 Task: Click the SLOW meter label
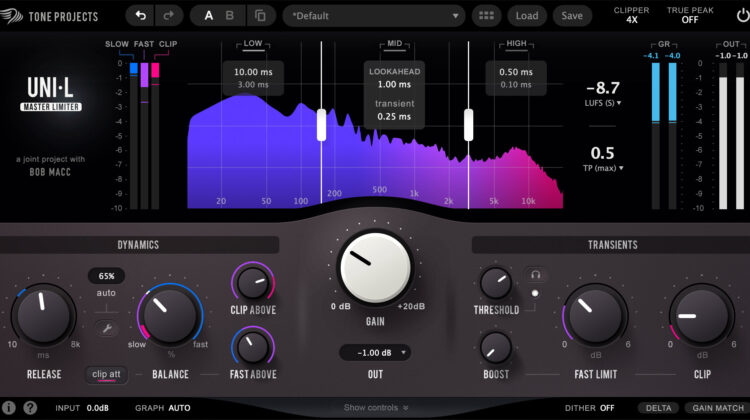click(117, 44)
